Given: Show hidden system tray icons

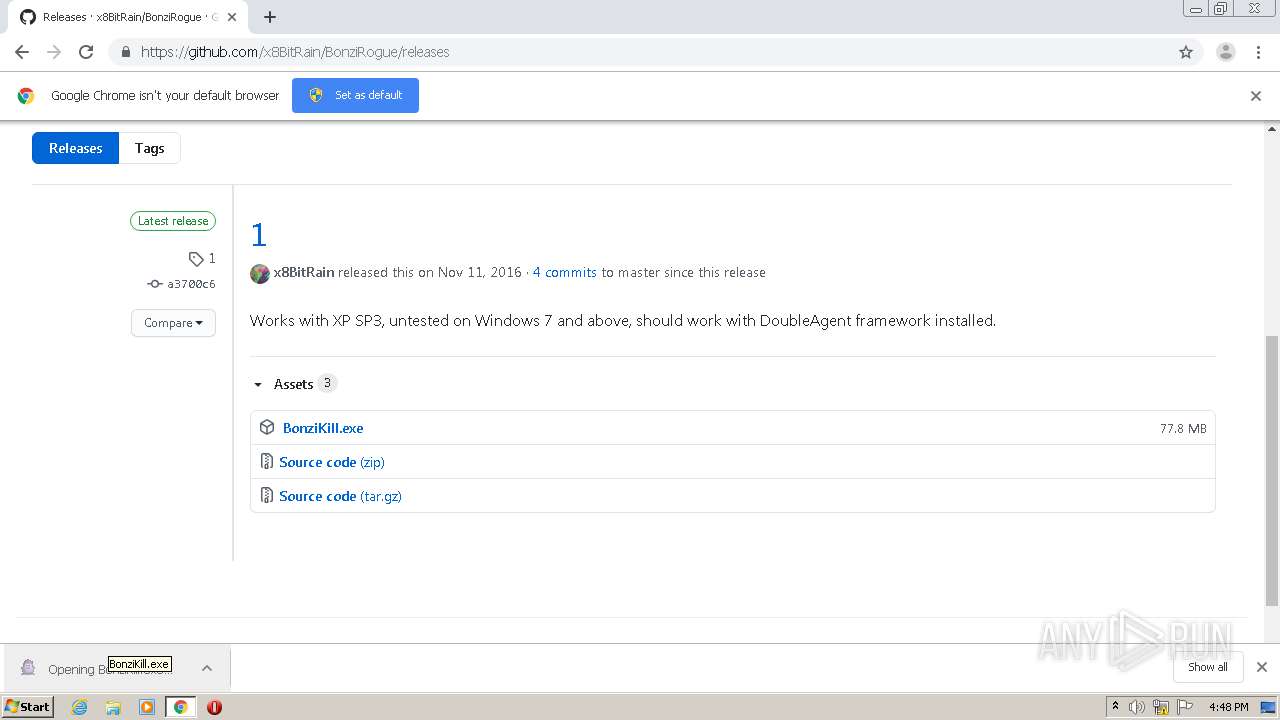Looking at the screenshot, I should 1115,707.
